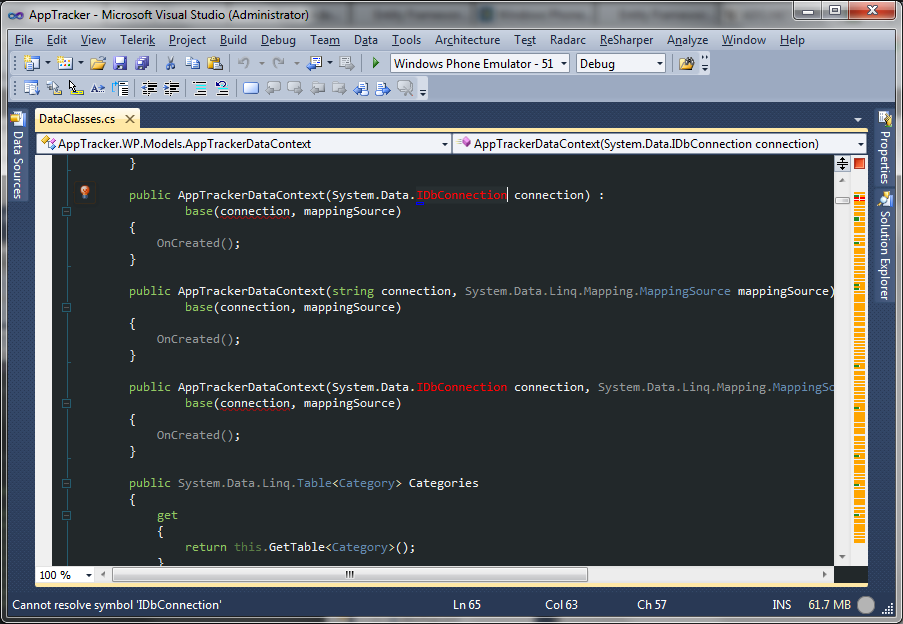Save the current file with floppy icon

coord(120,63)
